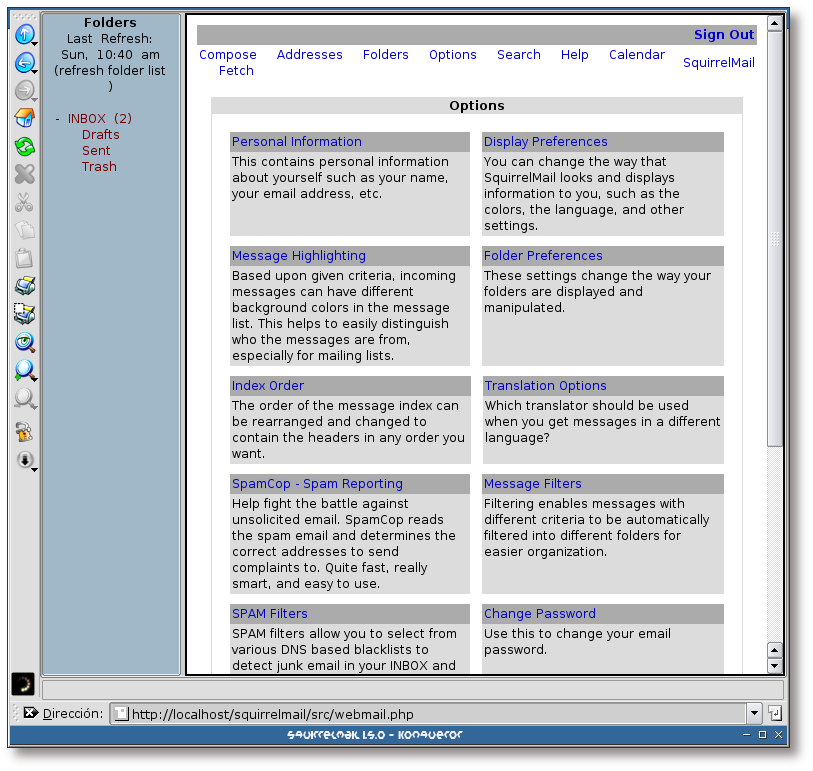Screen dimensions: 813x771
Task: Click the Security lock icon
Action: [x=24, y=432]
